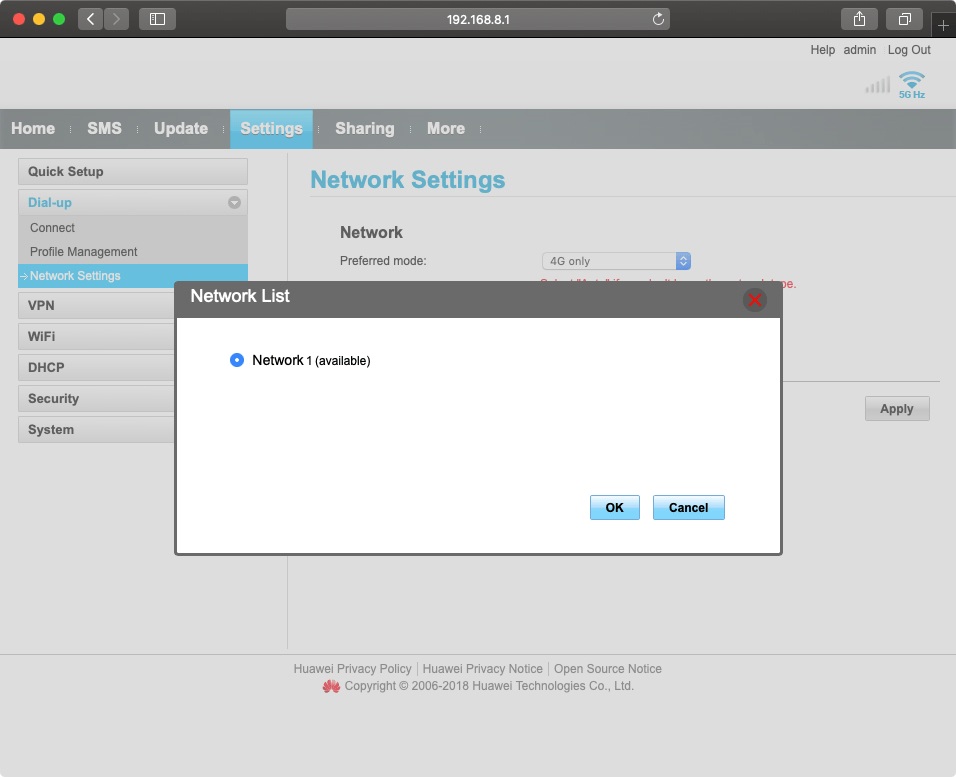Click the Safari Share icon
Image resolution: width=956 pixels, height=777 pixels.
(859, 19)
